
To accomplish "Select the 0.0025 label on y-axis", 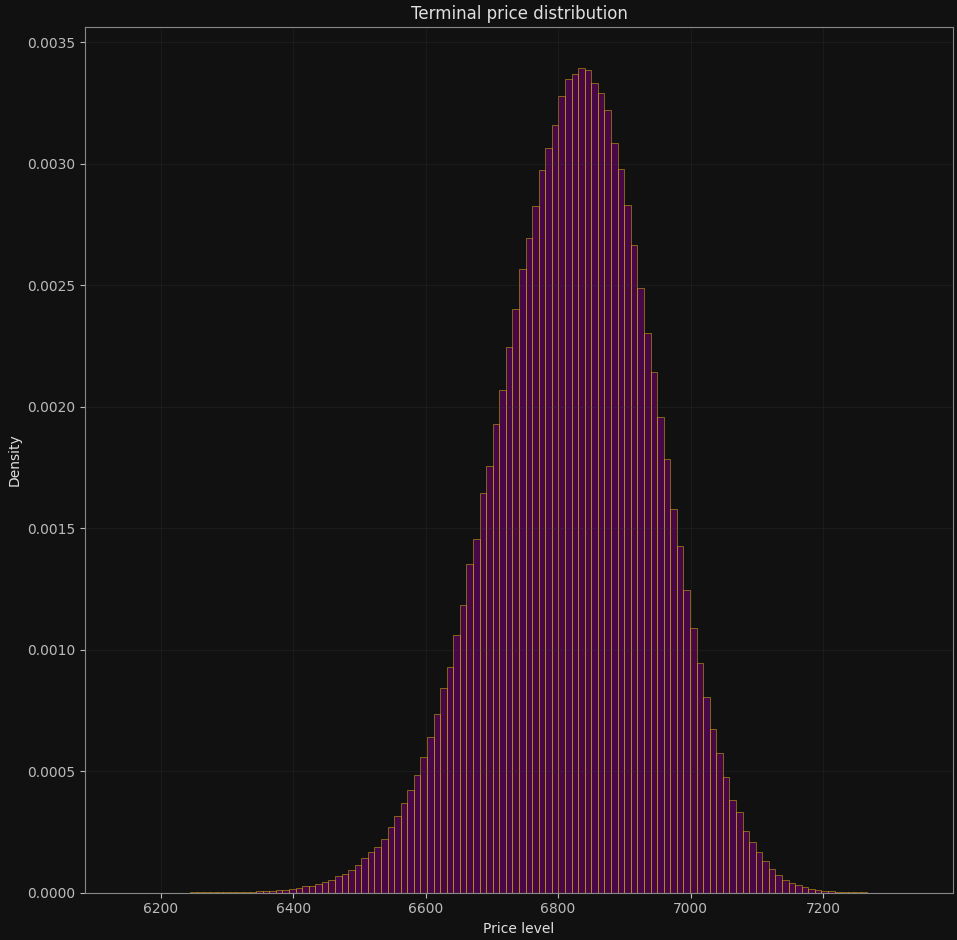I will click(50, 280).
